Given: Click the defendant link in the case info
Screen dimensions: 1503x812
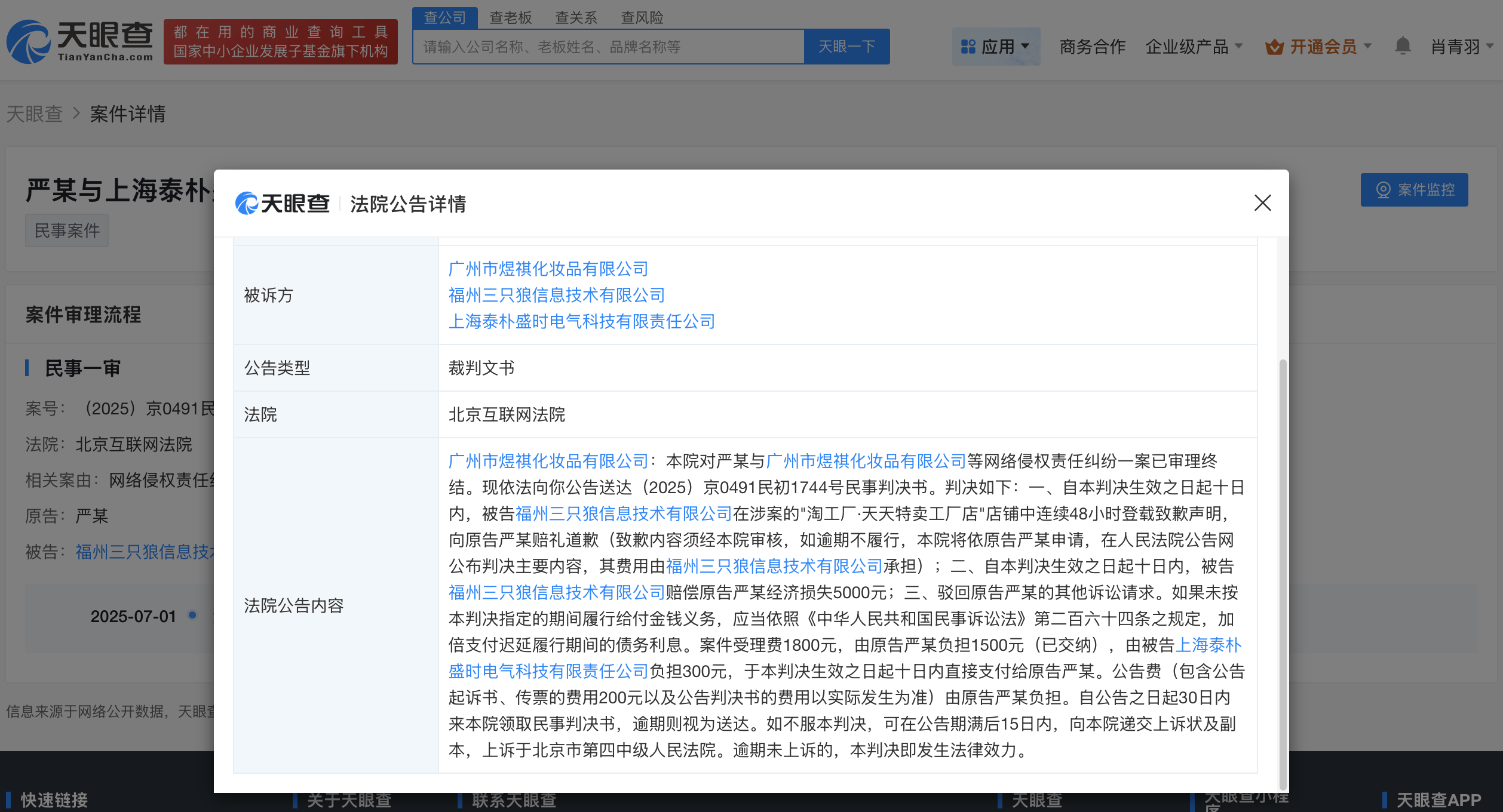Looking at the screenshot, I should (x=145, y=552).
